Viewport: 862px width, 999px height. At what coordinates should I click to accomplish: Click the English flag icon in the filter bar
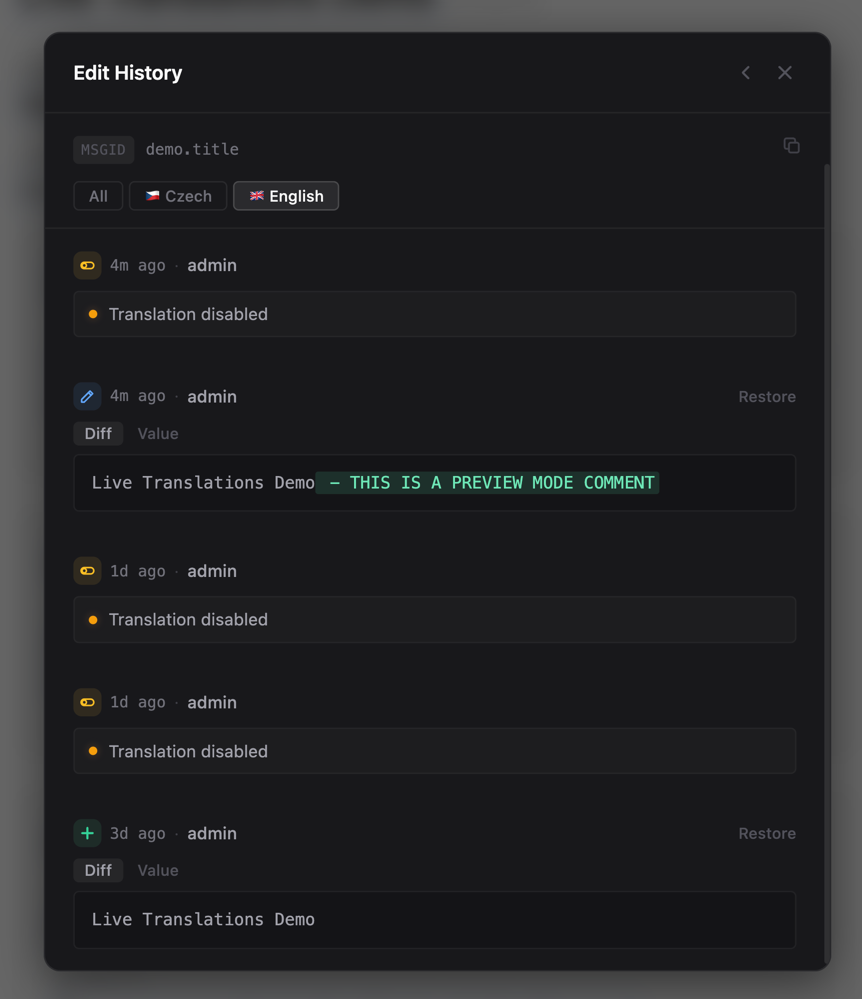click(x=257, y=195)
